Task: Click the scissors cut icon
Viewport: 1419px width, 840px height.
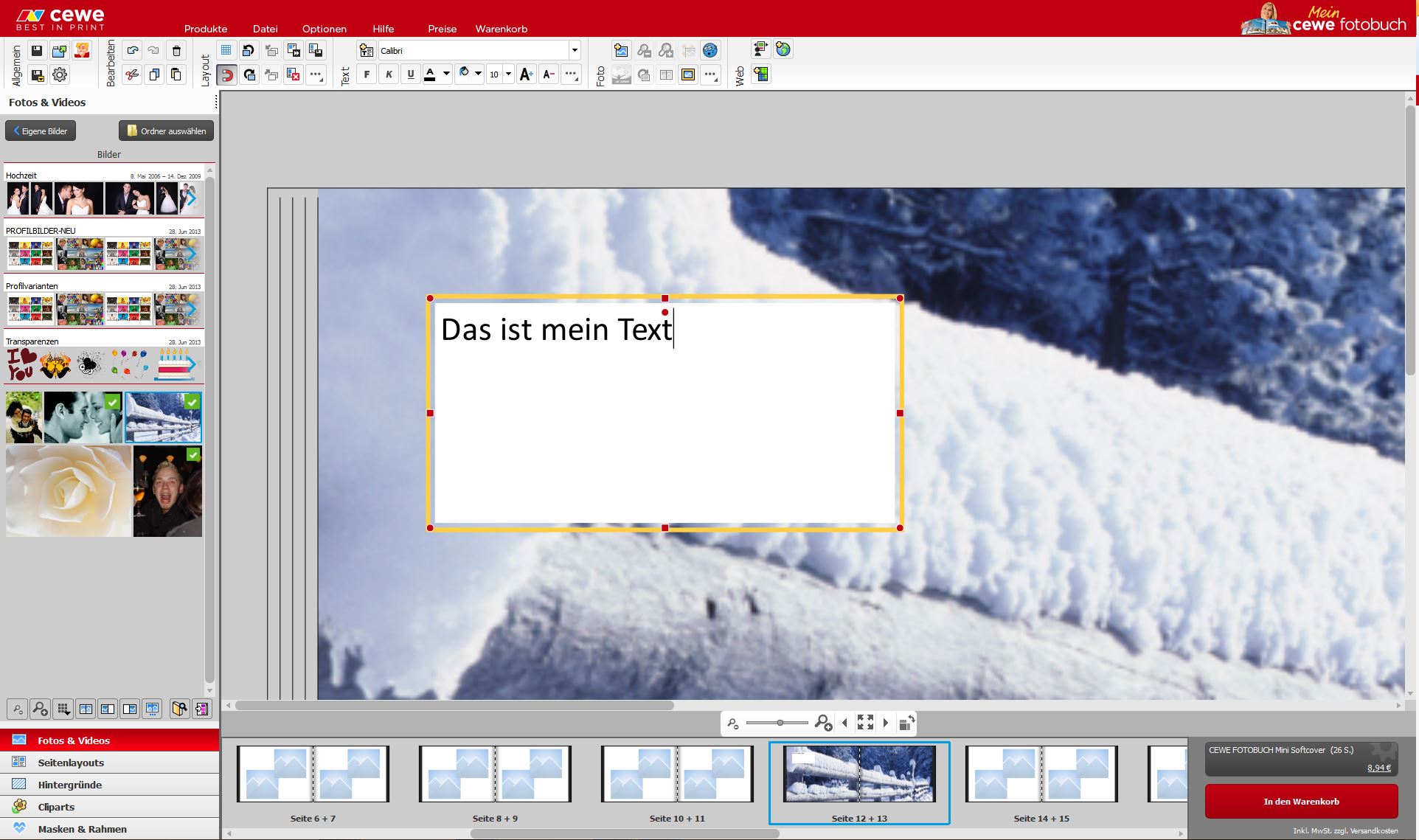Action: click(x=132, y=74)
